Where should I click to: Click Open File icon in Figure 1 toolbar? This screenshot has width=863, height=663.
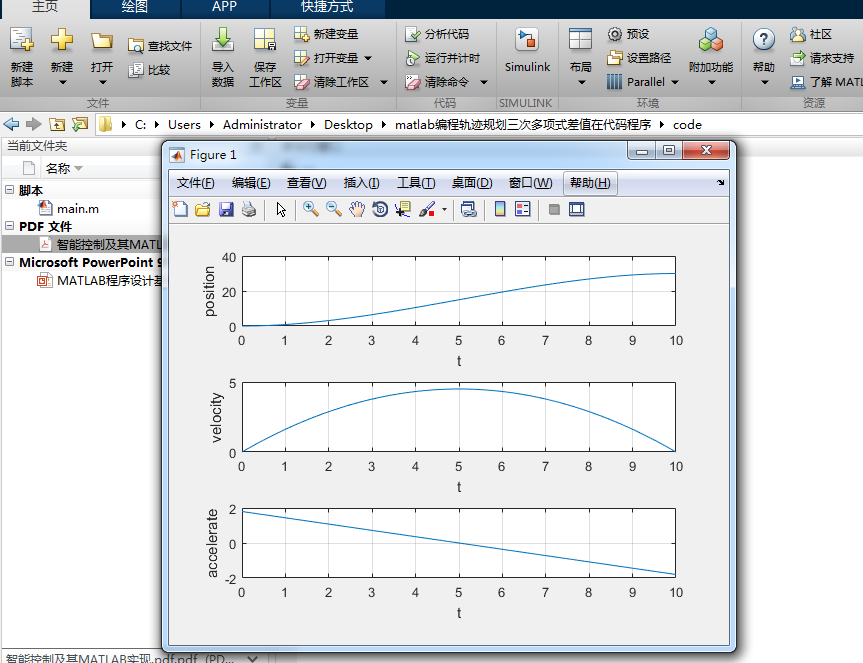click(x=203, y=210)
